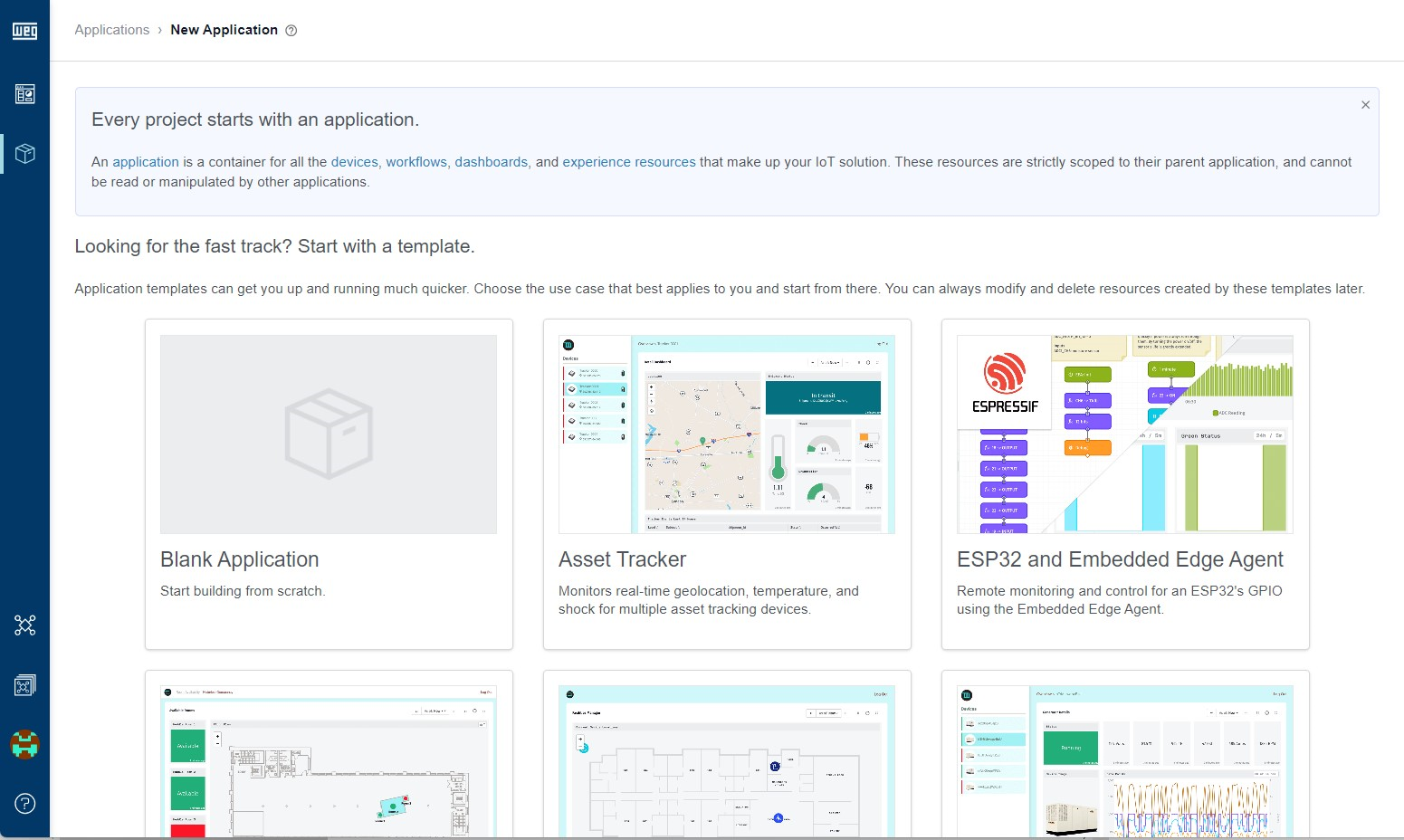Viewport: 1404px width, 840px height.
Task: Dismiss the application info banner
Action: point(1365,105)
